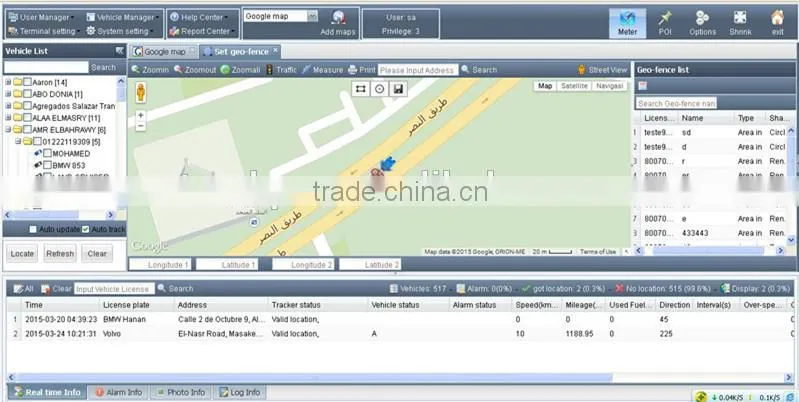Click the Input Vehicle License field
799x402 pixels.
point(114,289)
